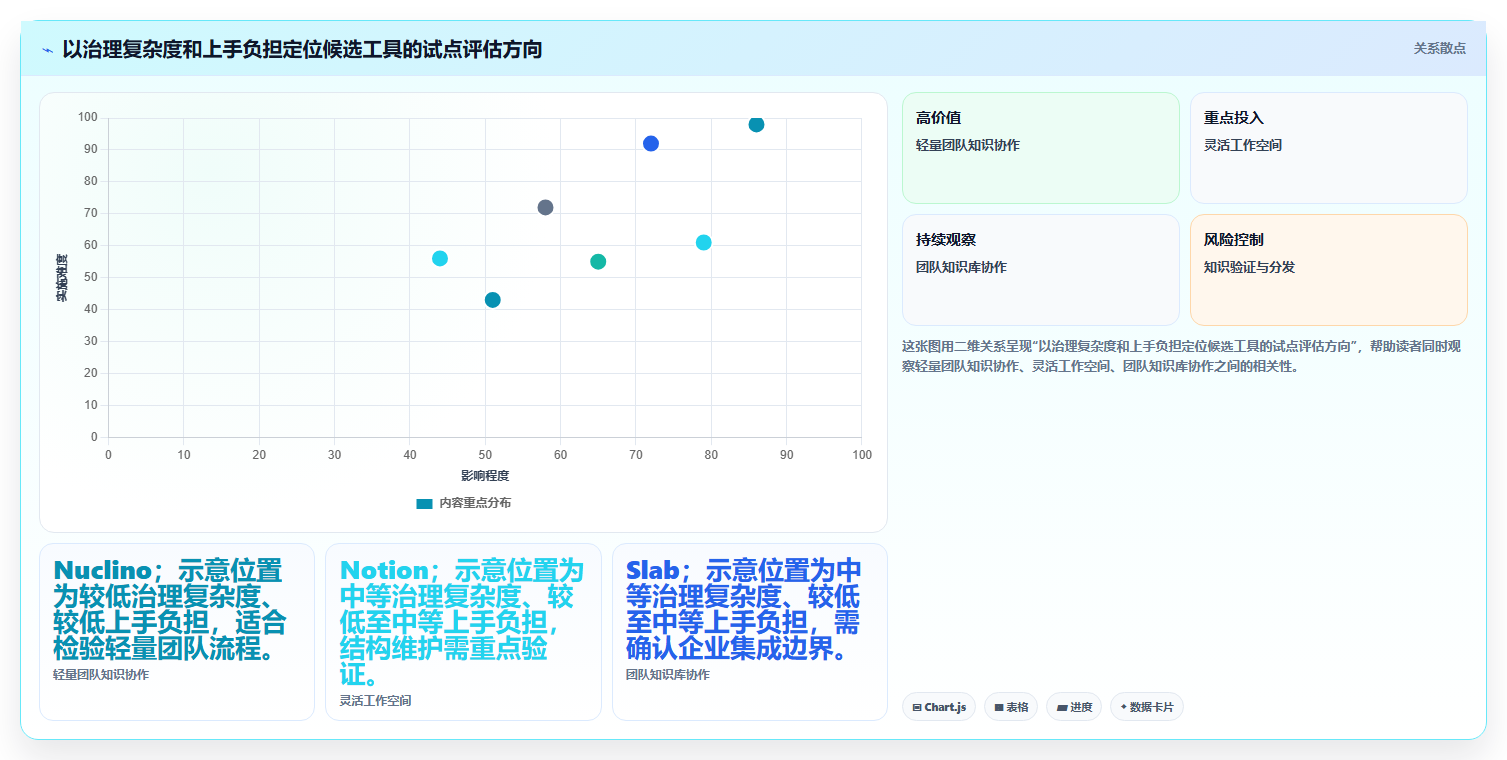Click the x-axis tick label 50
The width and height of the screenshot is (1507, 760).
point(485,455)
